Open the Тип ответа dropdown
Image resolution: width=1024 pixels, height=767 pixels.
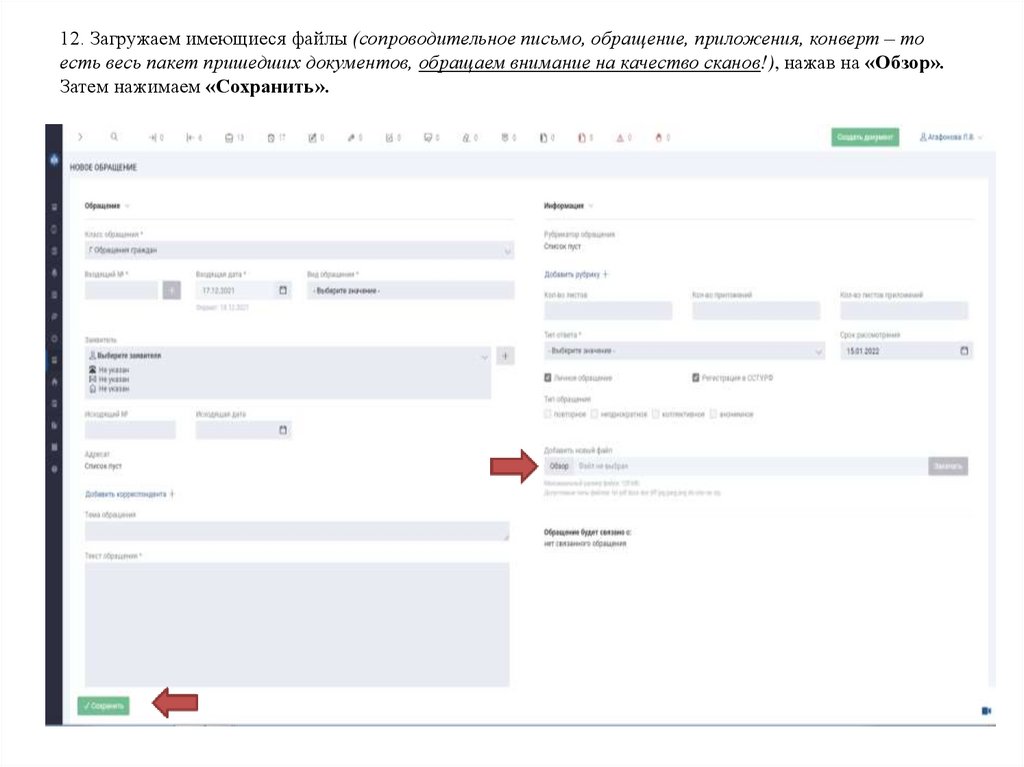[x=680, y=350]
